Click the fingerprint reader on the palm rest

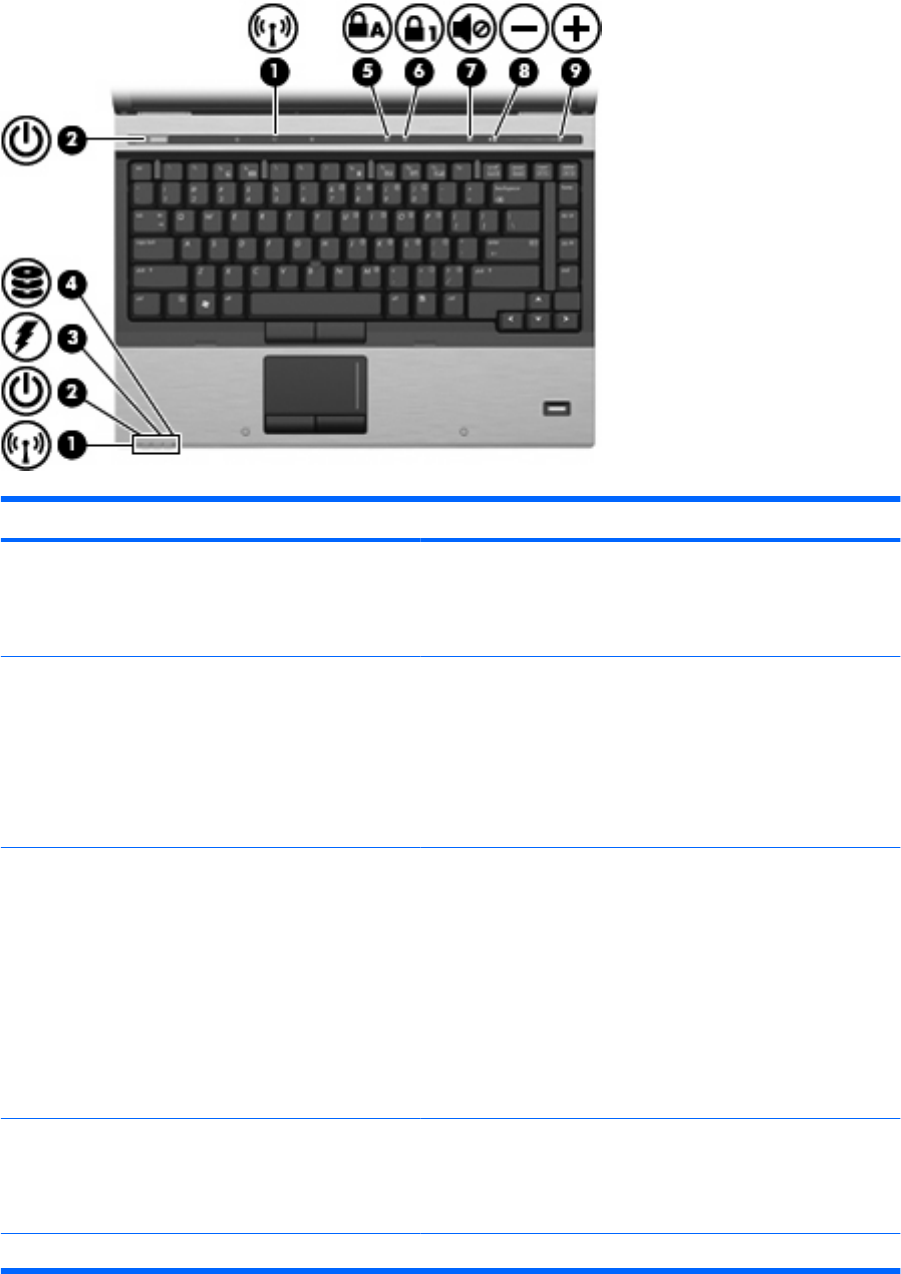[556, 407]
